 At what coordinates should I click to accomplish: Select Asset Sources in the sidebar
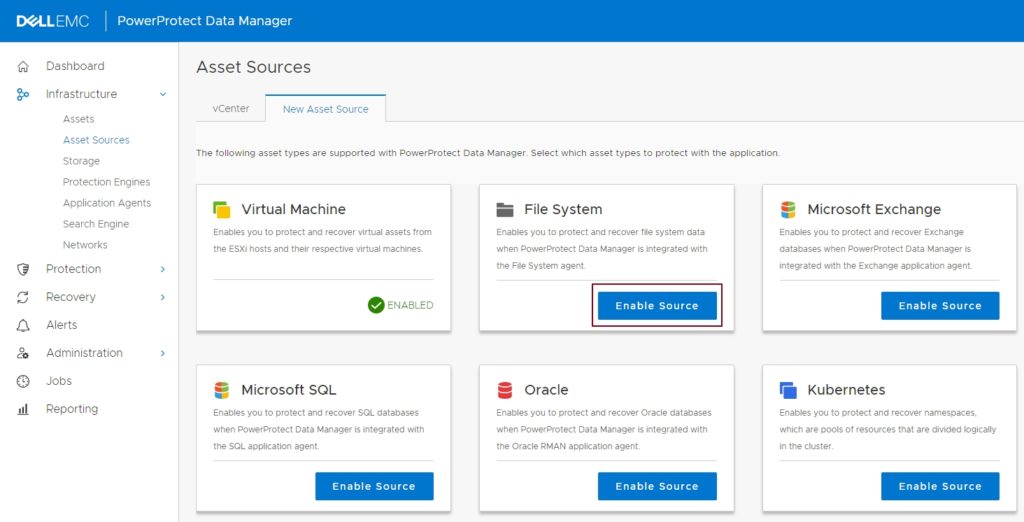[96, 140]
